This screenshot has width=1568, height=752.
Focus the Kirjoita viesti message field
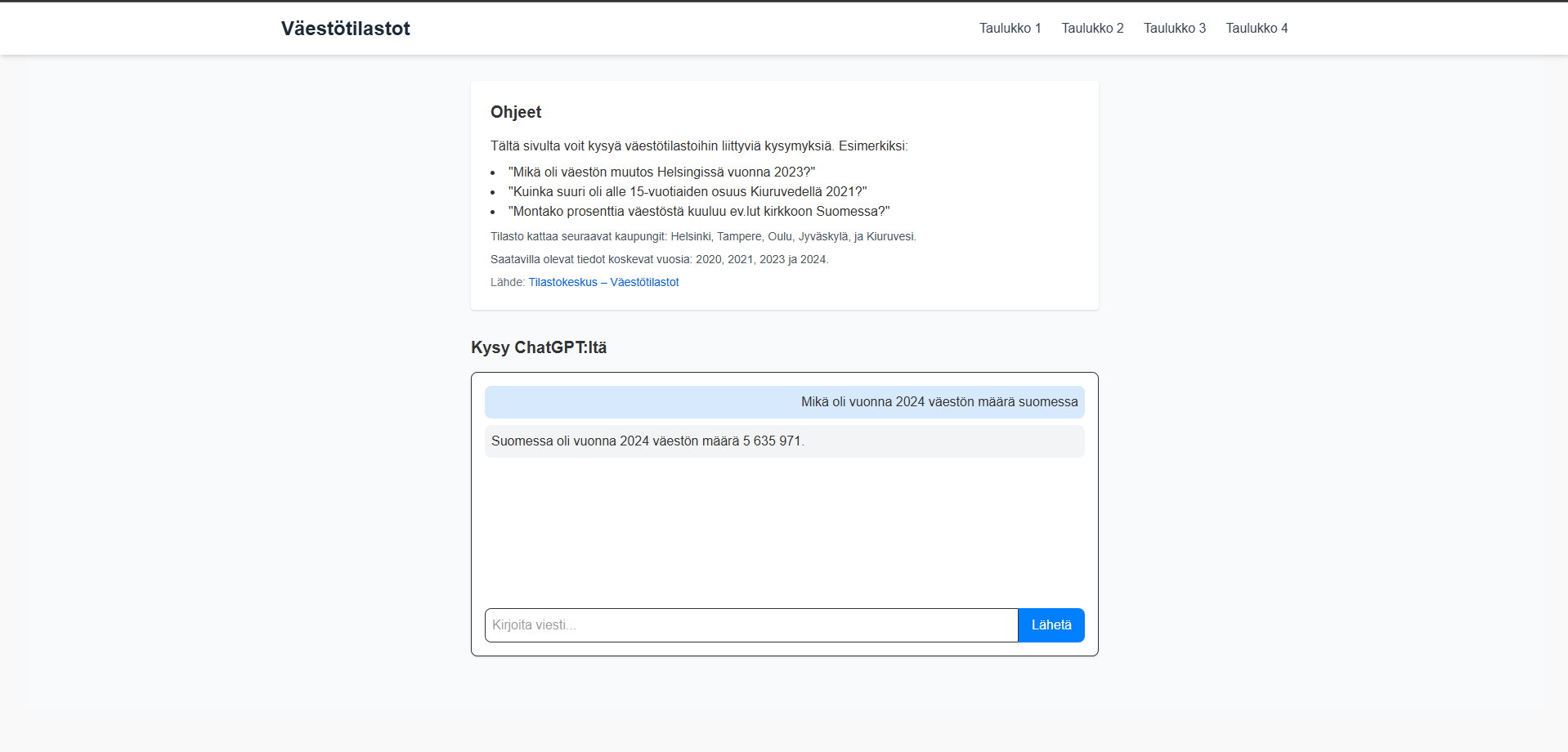point(751,625)
